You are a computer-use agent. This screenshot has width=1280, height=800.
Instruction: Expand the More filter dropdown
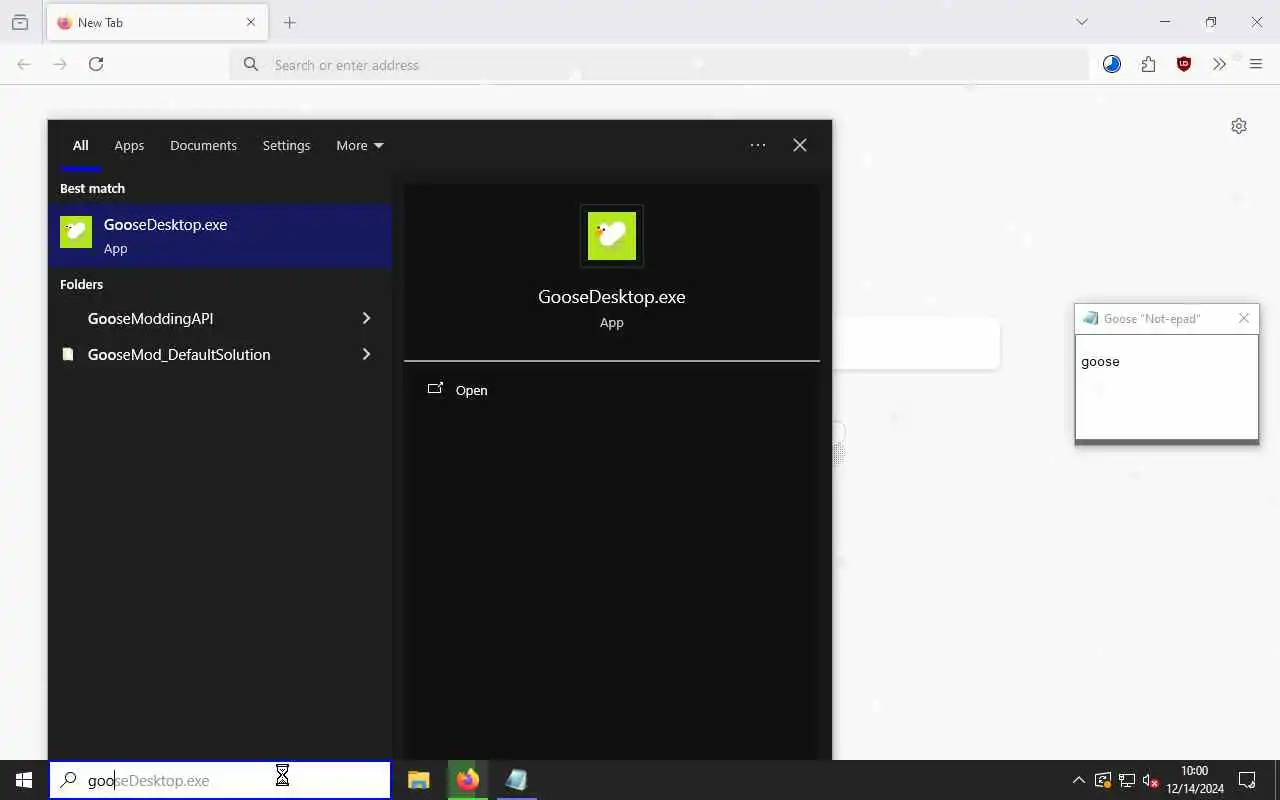(x=360, y=145)
